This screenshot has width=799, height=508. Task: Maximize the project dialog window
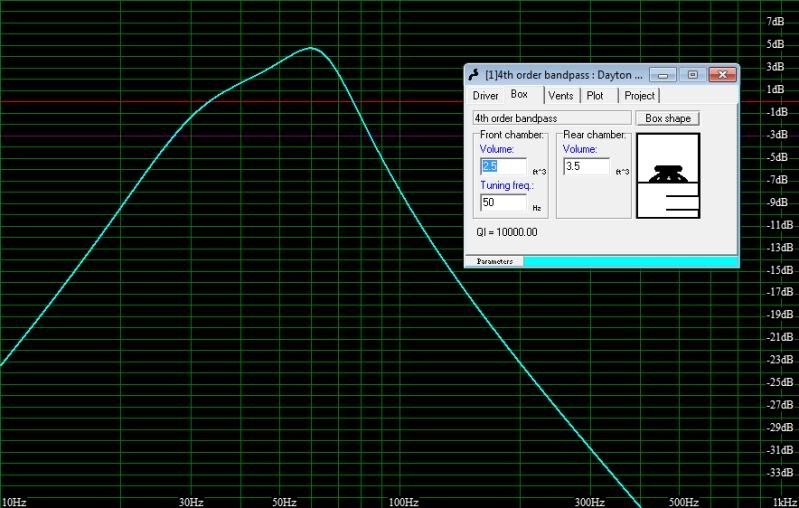(x=692, y=75)
